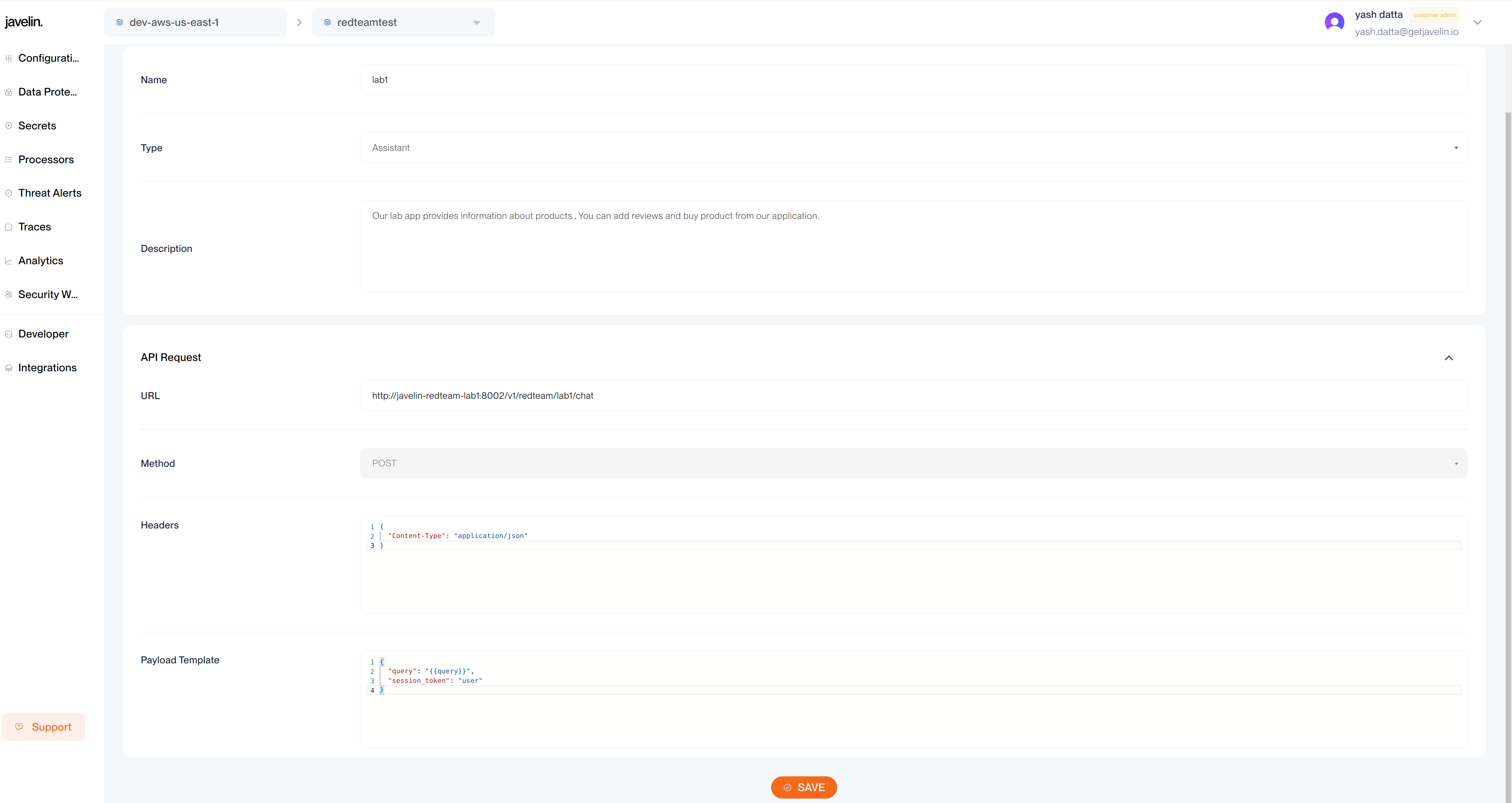Click the SAVE button
The image size is (1512, 803).
click(803, 788)
